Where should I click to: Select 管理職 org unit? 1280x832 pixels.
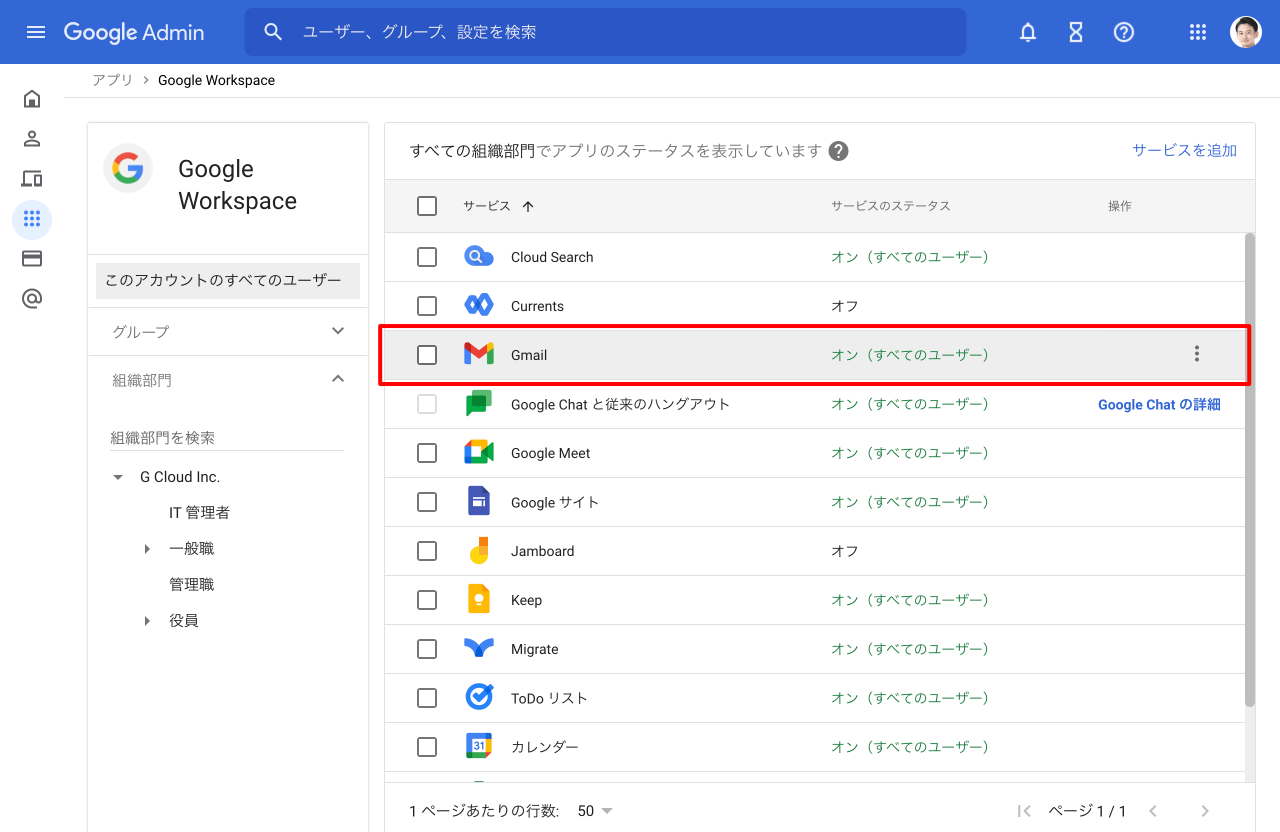pos(192,585)
